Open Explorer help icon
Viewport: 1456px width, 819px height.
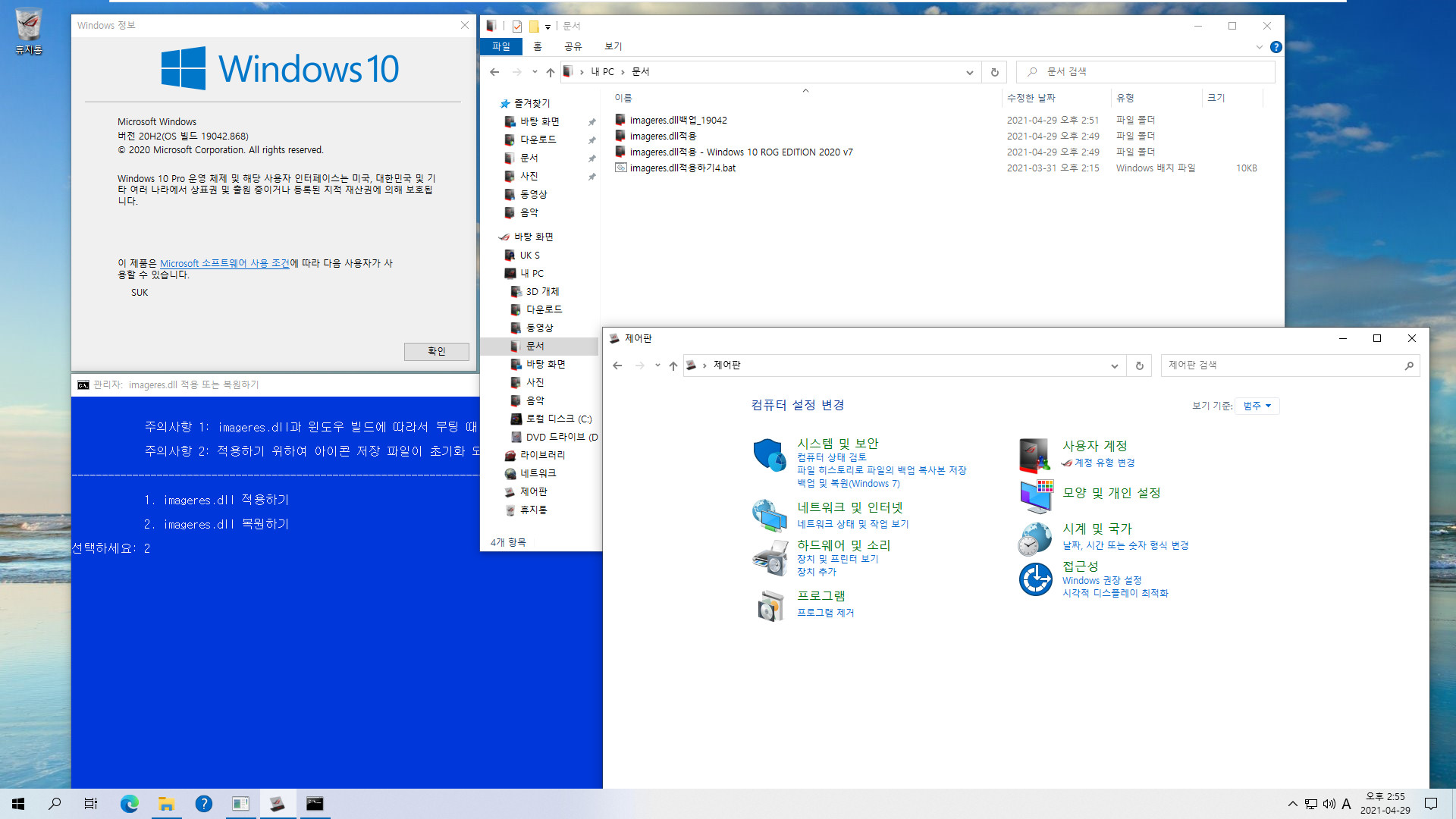[1276, 47]
